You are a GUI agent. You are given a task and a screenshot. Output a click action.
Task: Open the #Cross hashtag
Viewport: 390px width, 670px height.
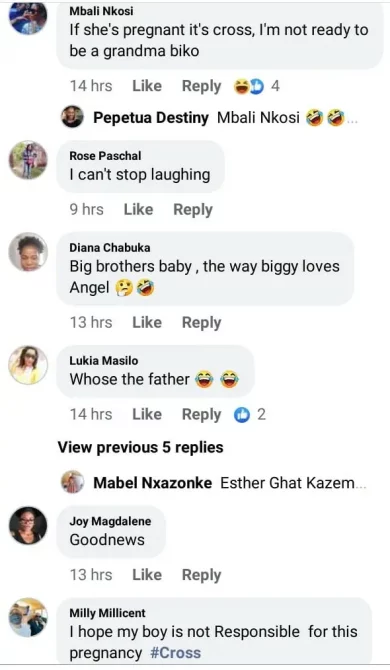coord(176,653)
